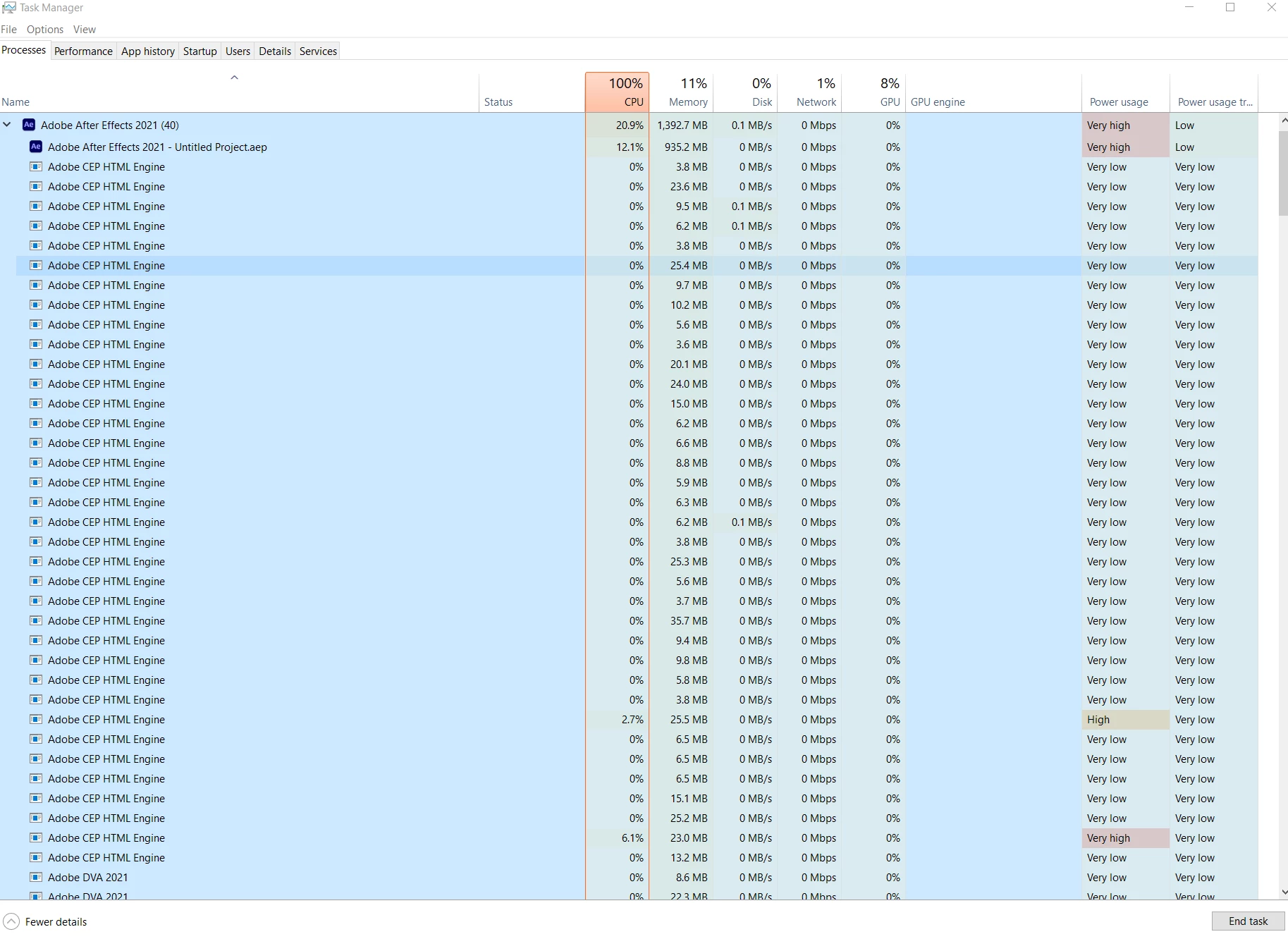Click the sort arrow above the Name column
The width and height of the screenshot is (1288, 939).
click(x=235, y=78)
